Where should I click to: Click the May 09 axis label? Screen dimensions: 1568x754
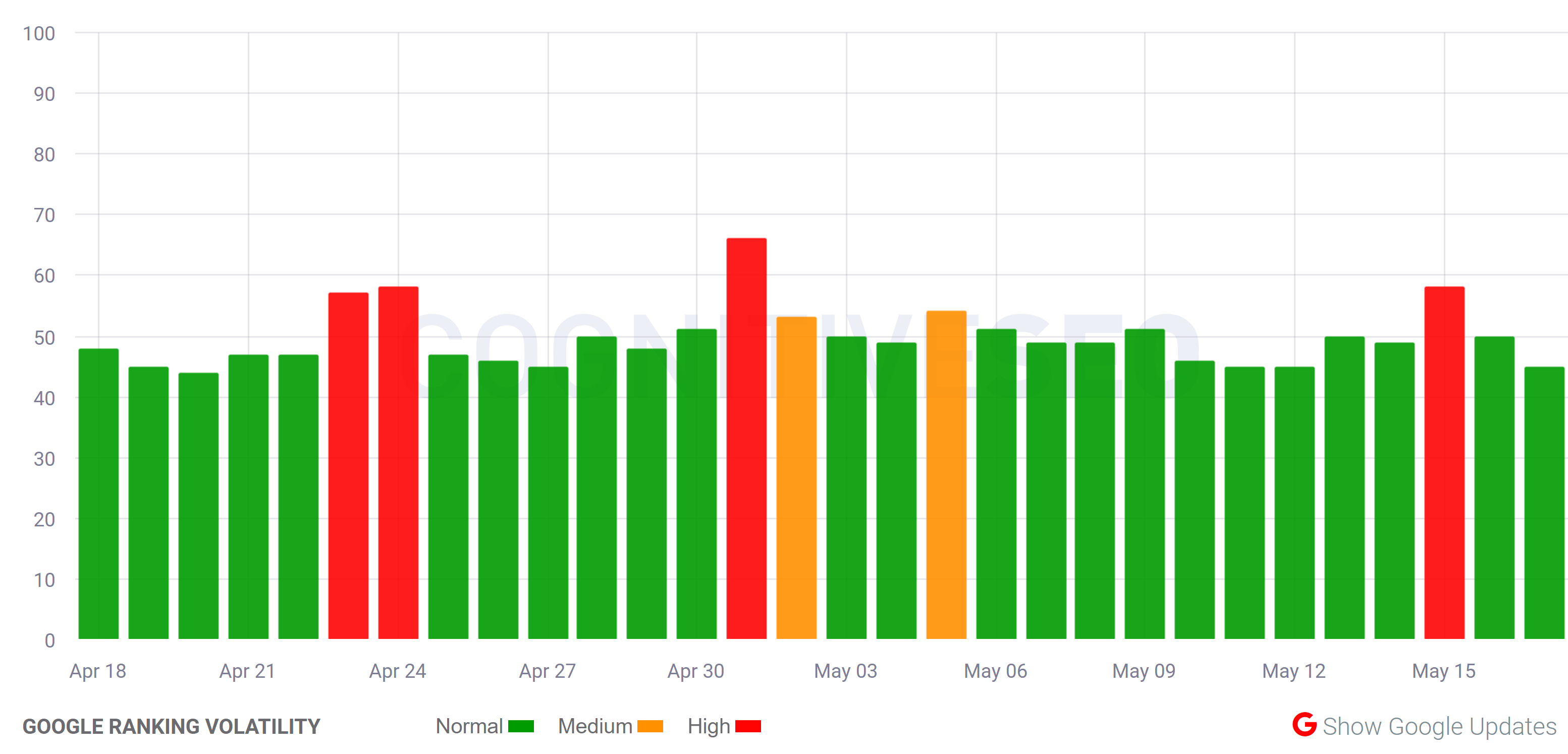[1144, 671]
